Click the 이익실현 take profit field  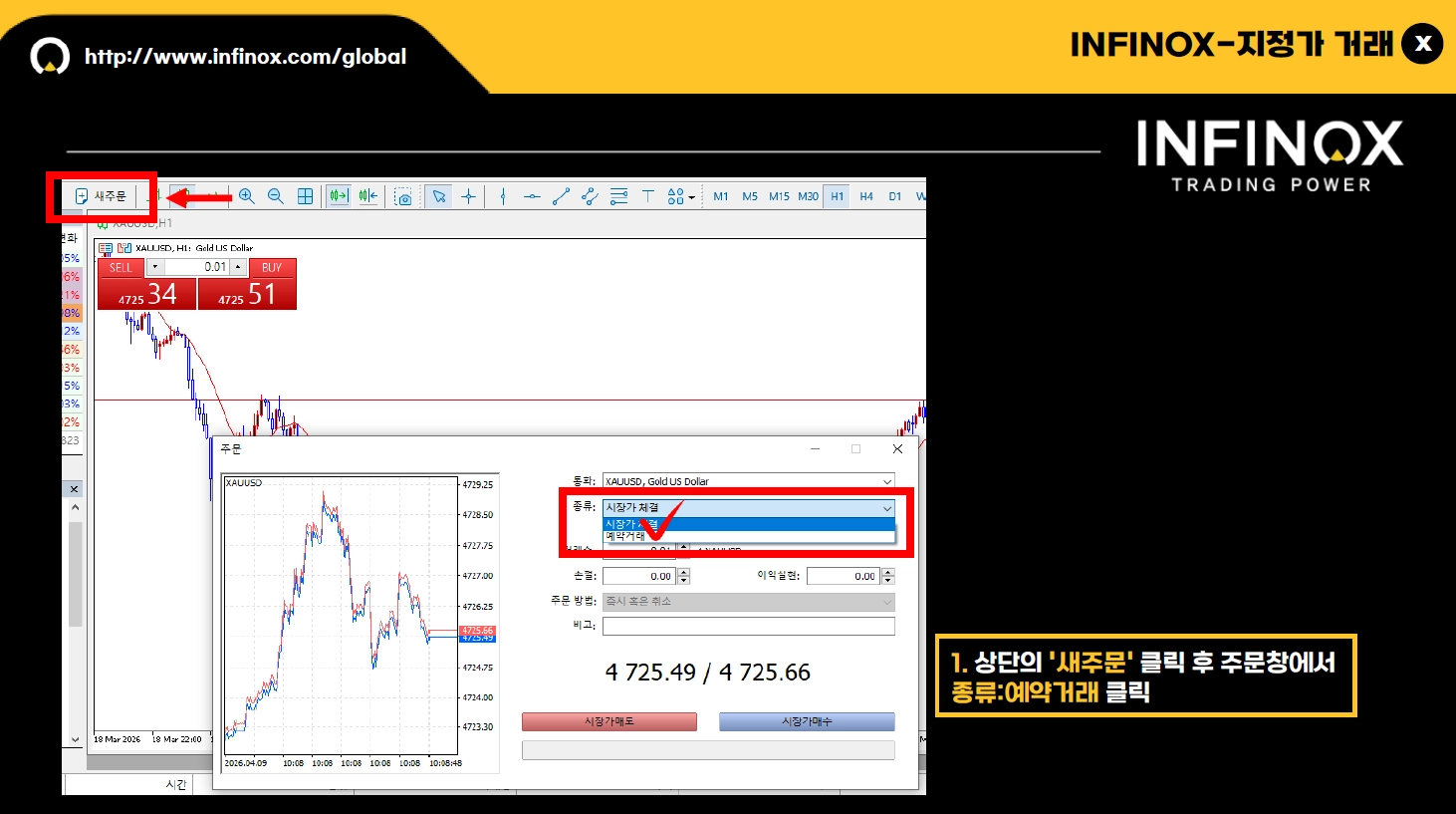tap(844, 576)
